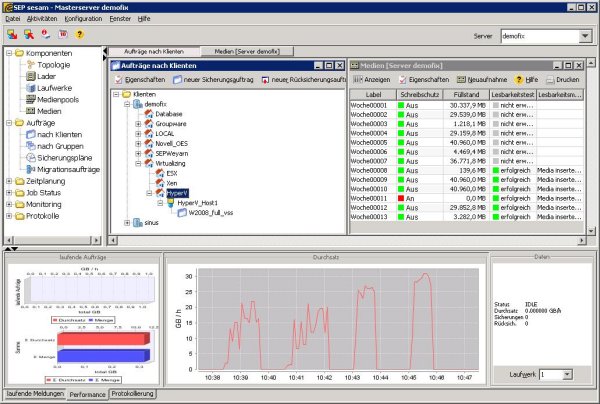Open the Laufwerk dropdown
The height and width of the screenshot is (404, 600).
[x=567, y=374]
